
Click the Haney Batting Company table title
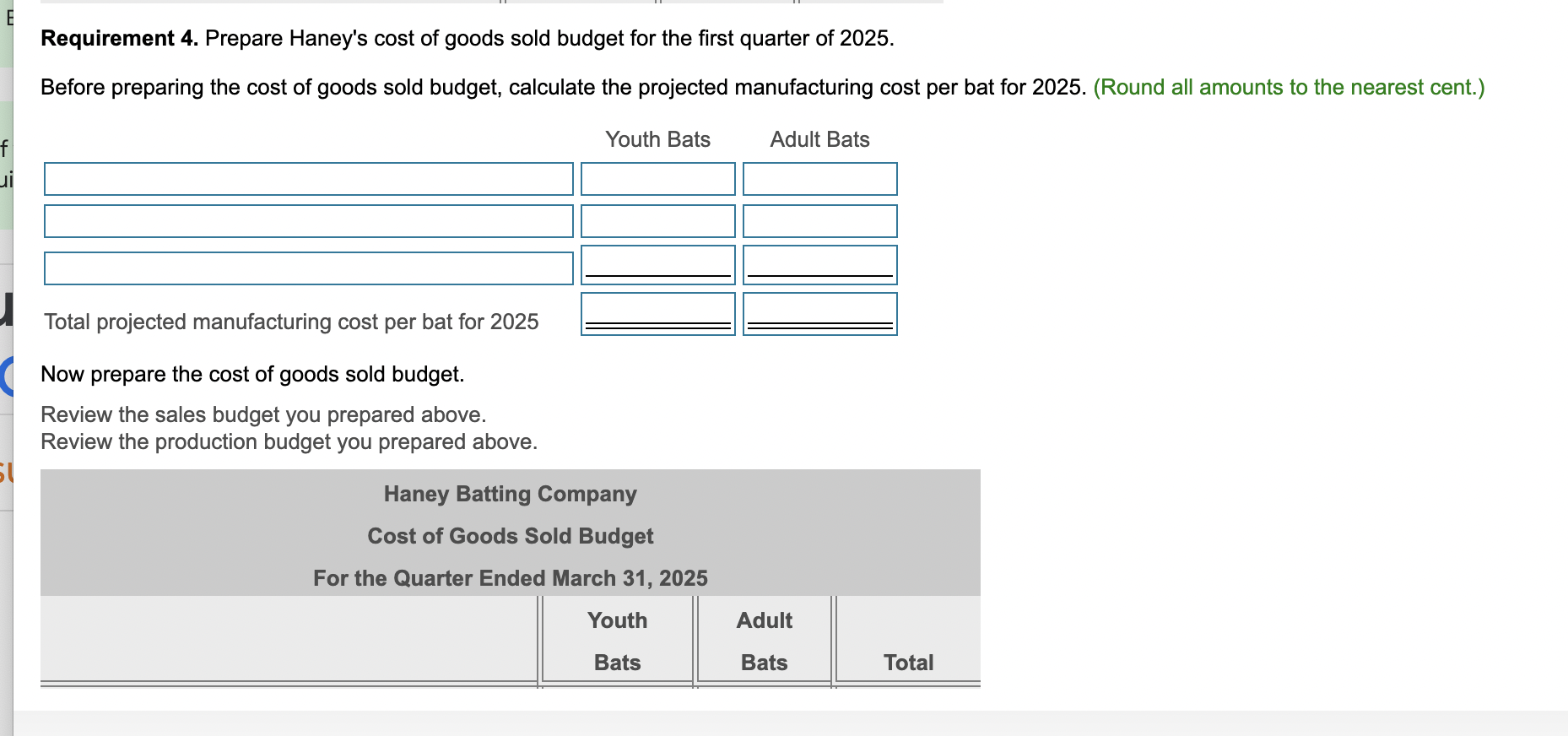point(510,494)
